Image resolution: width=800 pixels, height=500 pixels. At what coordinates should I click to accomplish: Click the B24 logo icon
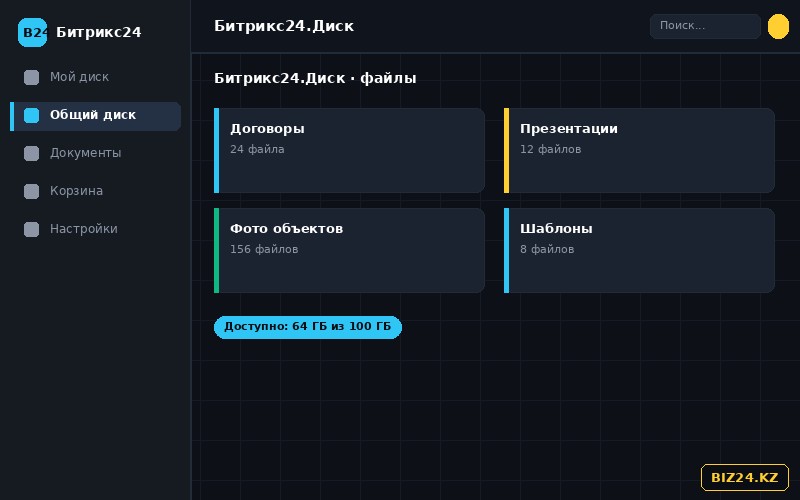click(x=32, y=32)
